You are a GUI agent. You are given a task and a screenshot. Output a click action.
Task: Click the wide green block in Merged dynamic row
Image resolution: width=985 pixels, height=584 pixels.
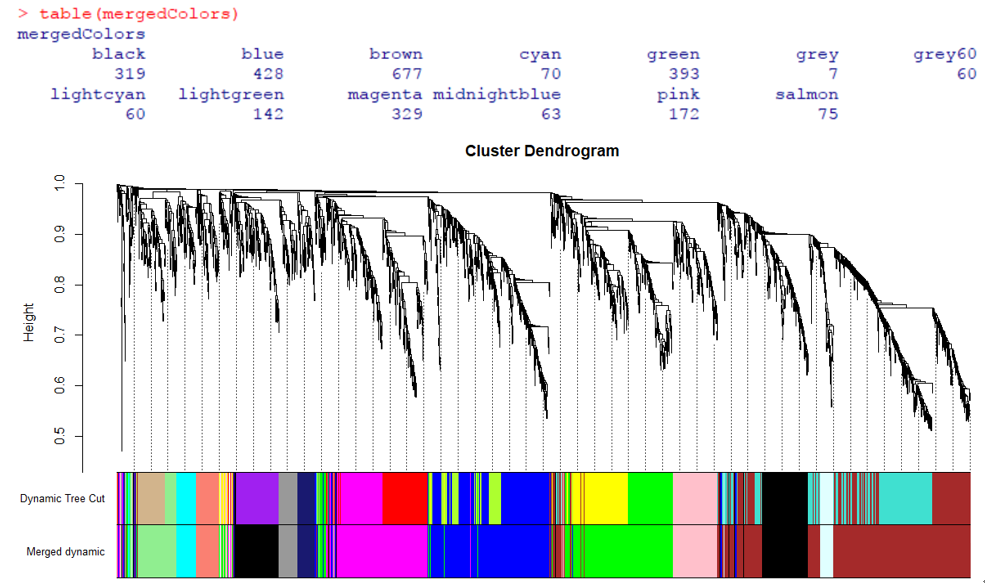pyautogui.click(x=628, y=551)
